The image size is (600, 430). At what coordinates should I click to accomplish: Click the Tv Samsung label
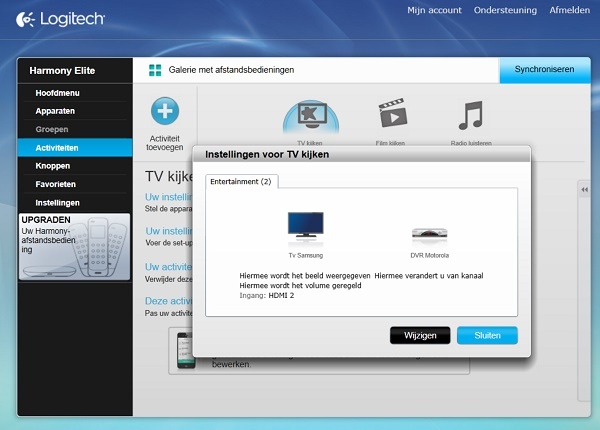click(305, 255)
